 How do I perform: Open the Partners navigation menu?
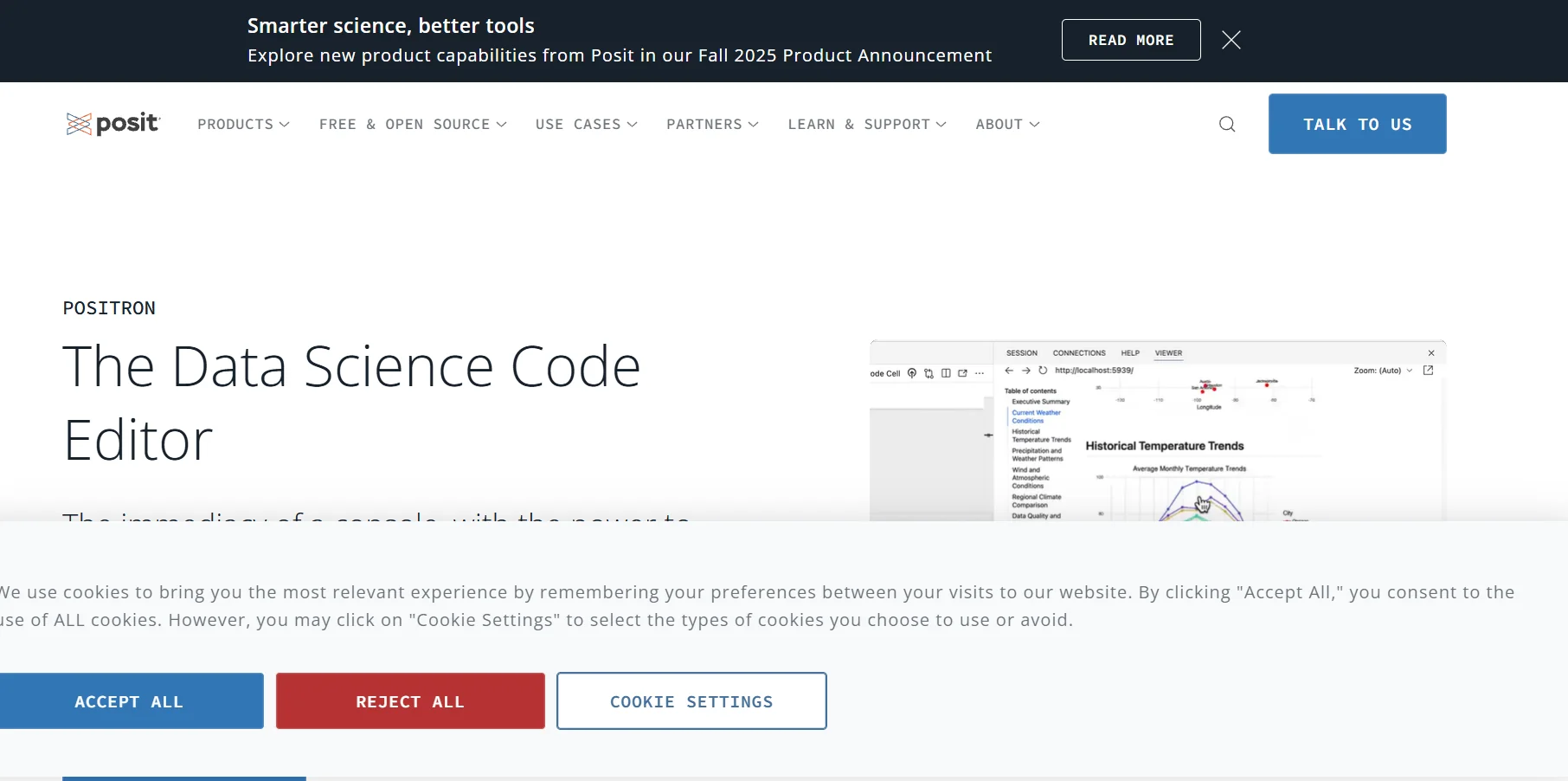[x=713, y=124]
